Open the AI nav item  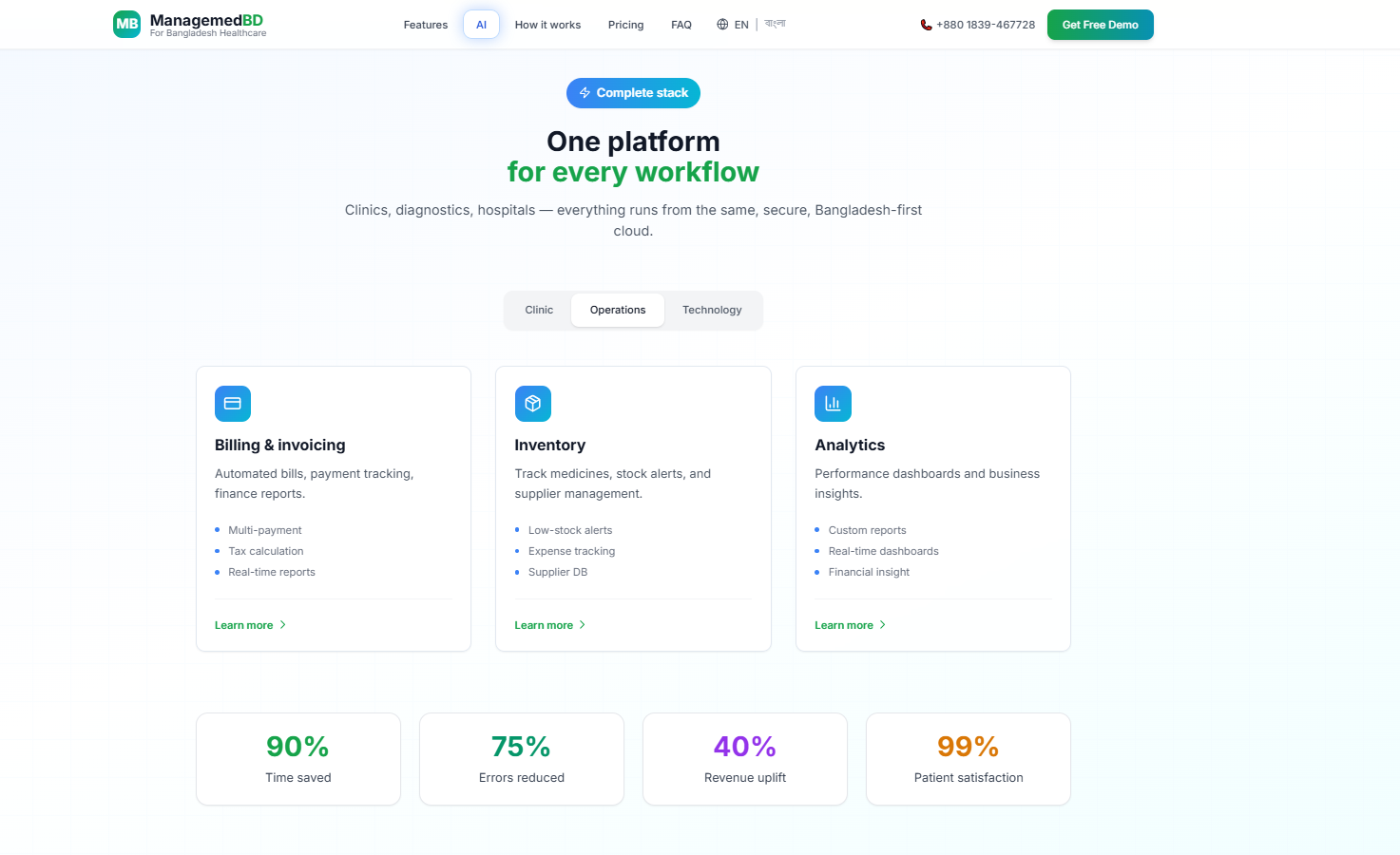point(481,25)
